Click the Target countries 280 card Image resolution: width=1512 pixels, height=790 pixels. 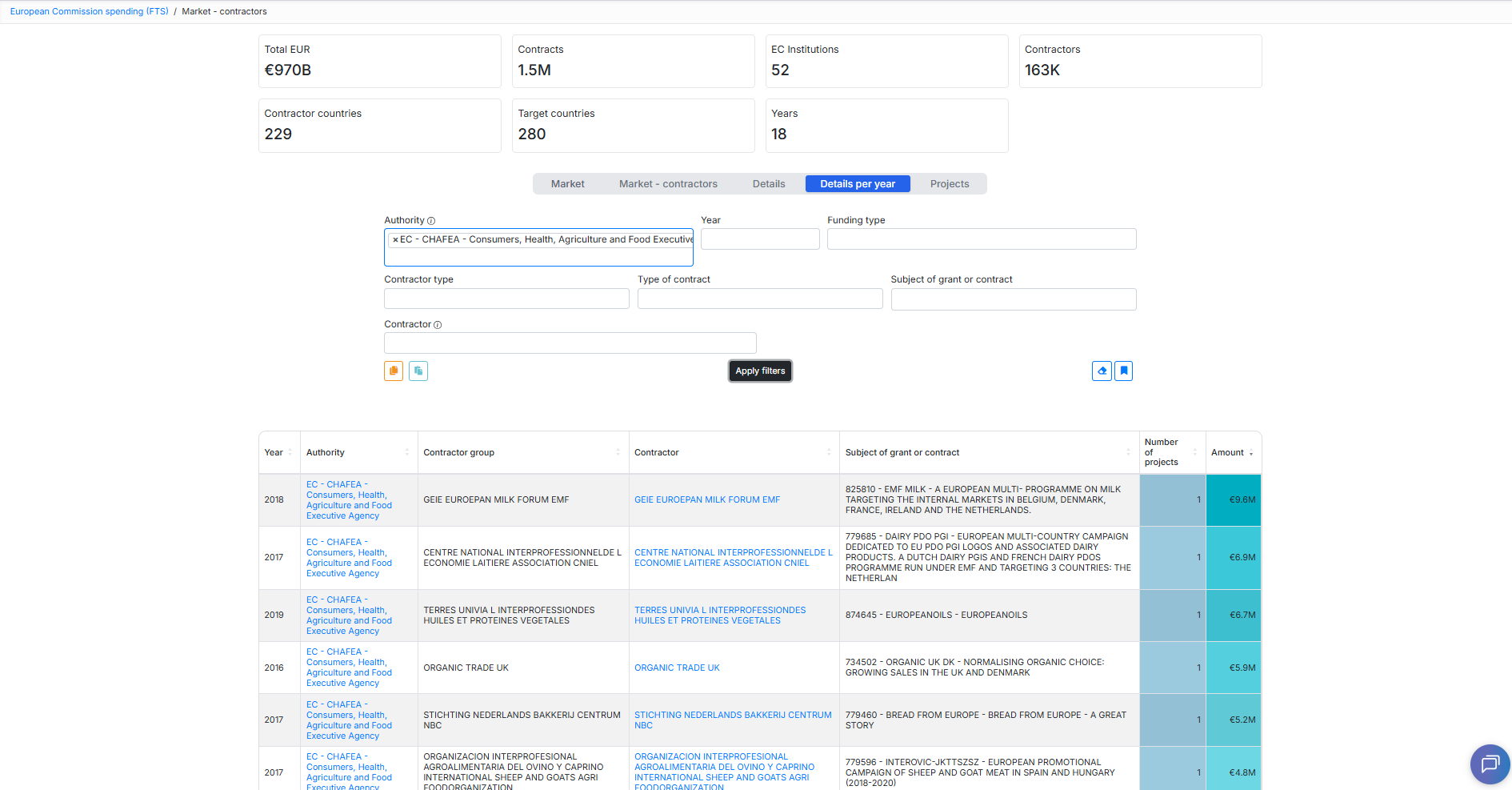pyautogui.click(x=633, y=126)
